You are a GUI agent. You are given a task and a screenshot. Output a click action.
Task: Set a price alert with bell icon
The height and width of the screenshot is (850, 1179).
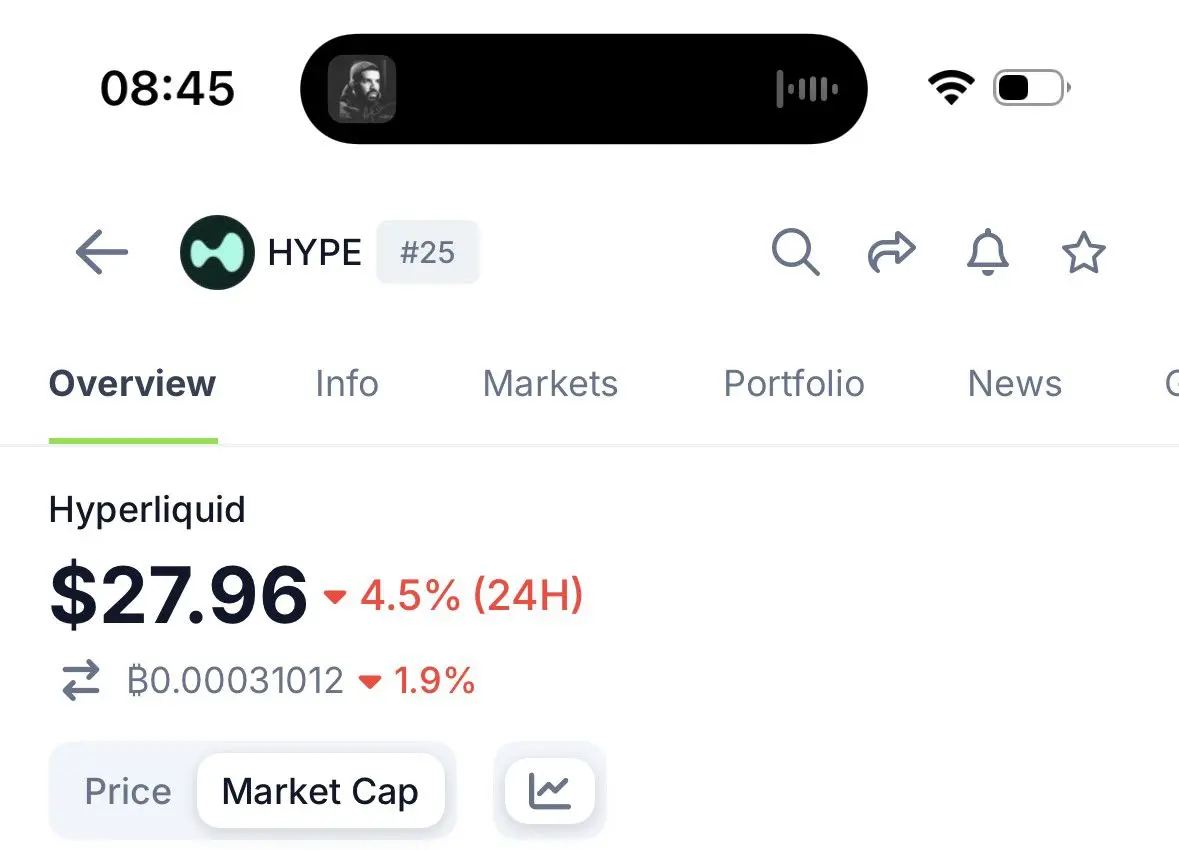987,252
